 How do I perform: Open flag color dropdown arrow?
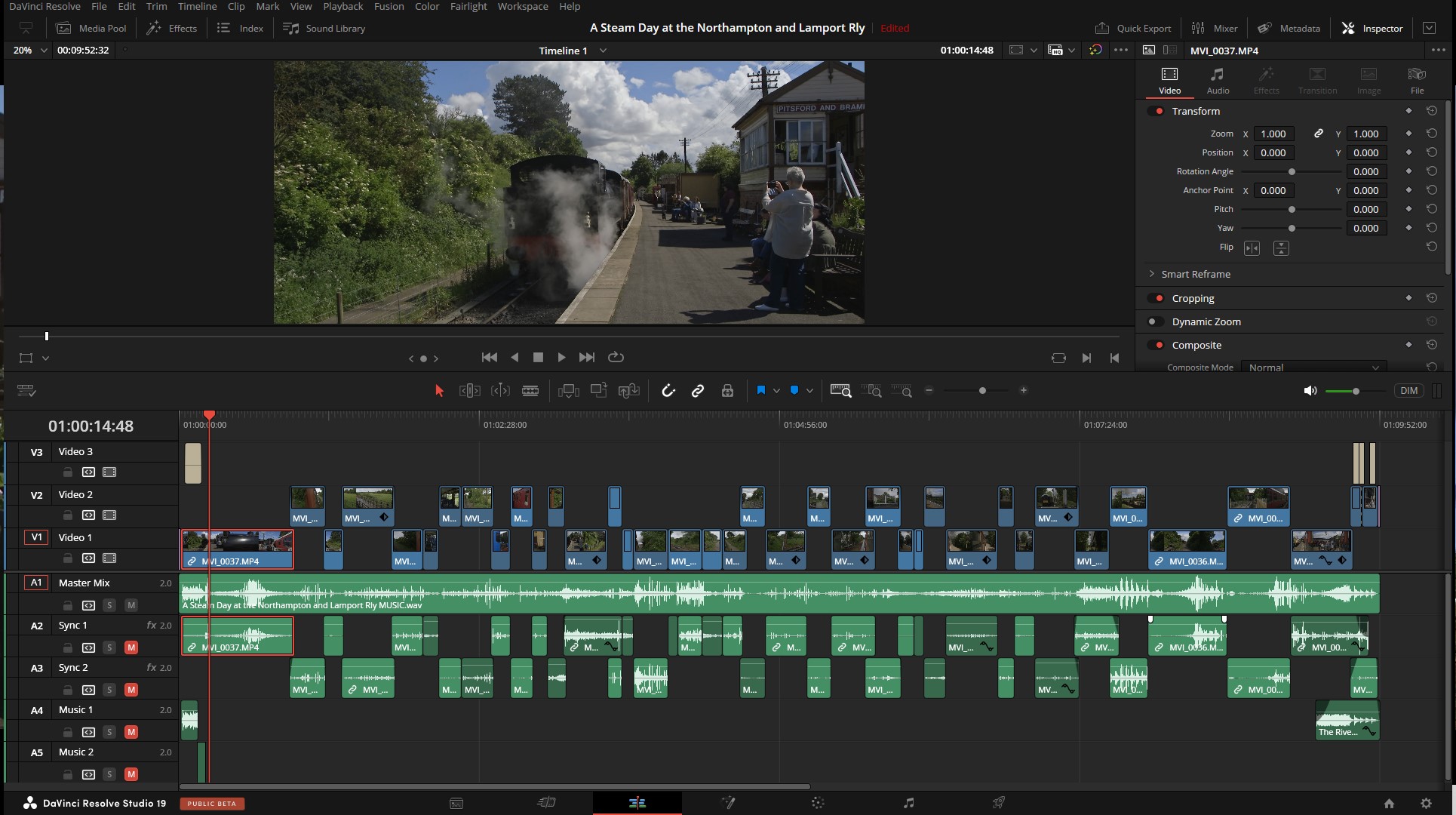click(776, 391)
